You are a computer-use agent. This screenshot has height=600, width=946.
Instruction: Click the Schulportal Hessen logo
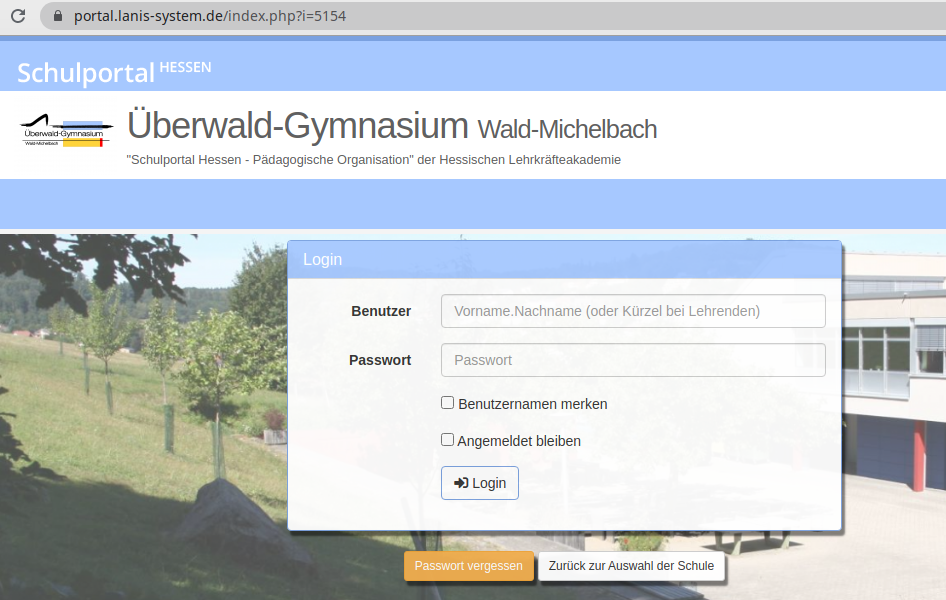coord(114,71)
